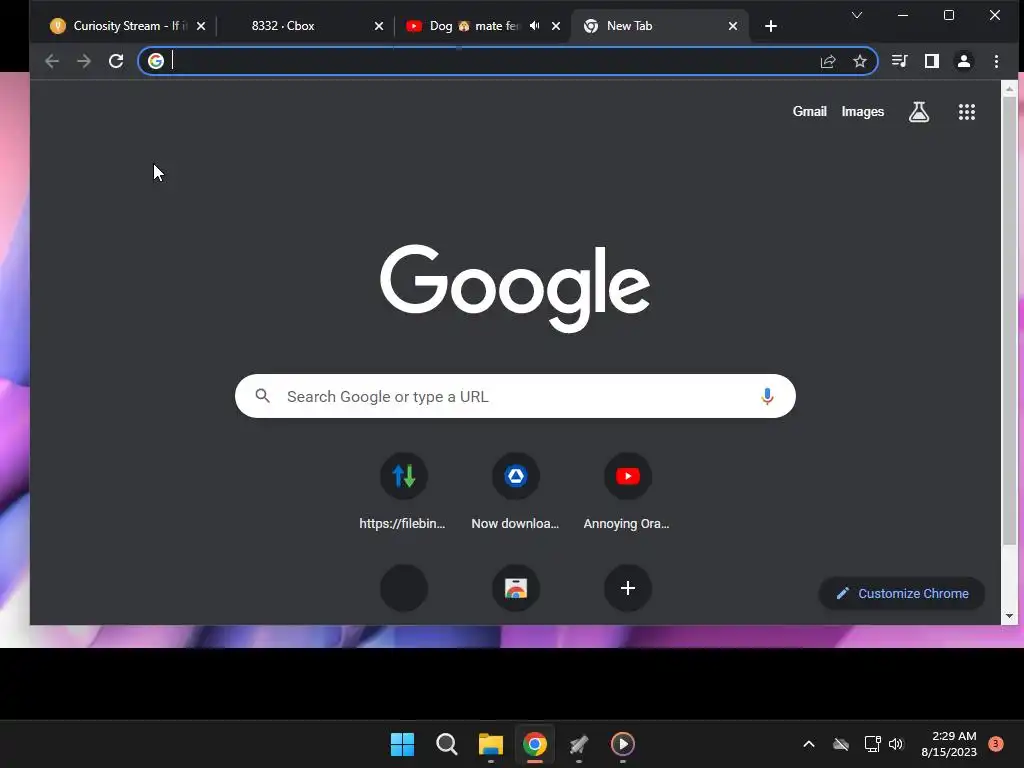Open the rocket app on taskbar
The image size is (1024, 768).
coord(579,744)
